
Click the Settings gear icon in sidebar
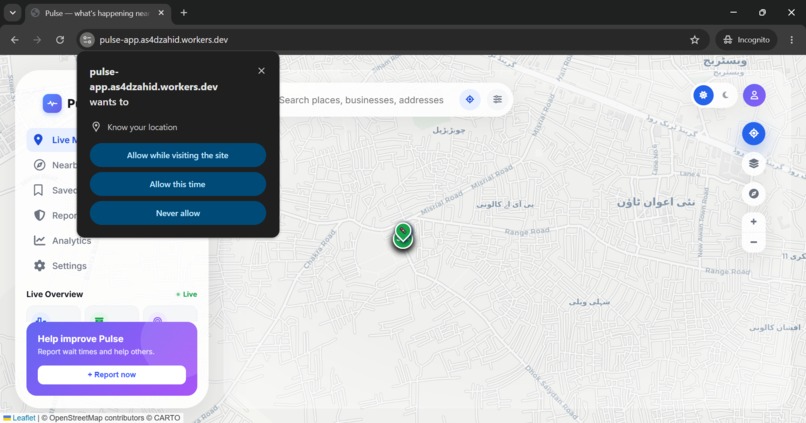click(x=39, y=266)
